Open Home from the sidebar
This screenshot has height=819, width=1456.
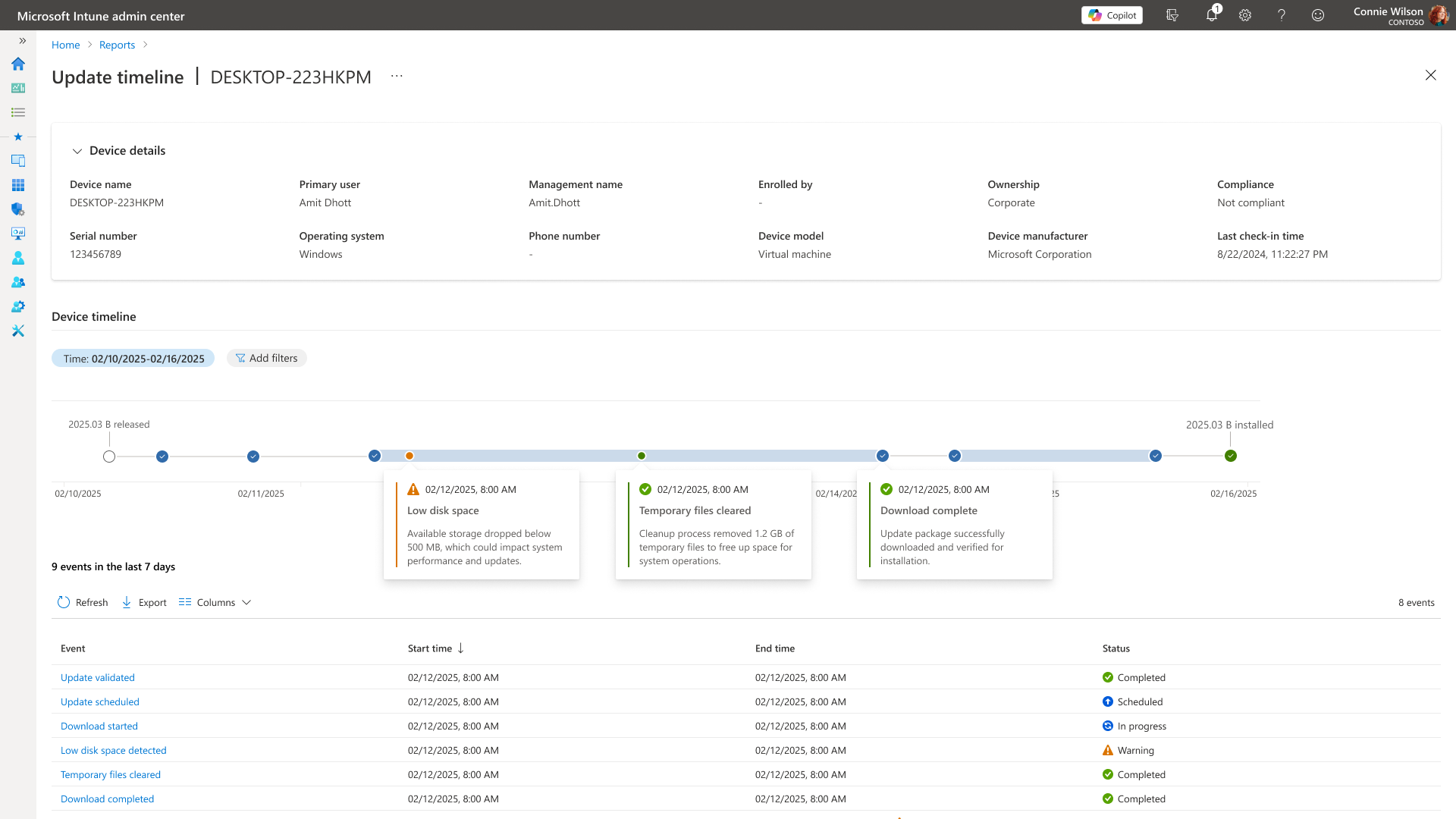(18, 64)
